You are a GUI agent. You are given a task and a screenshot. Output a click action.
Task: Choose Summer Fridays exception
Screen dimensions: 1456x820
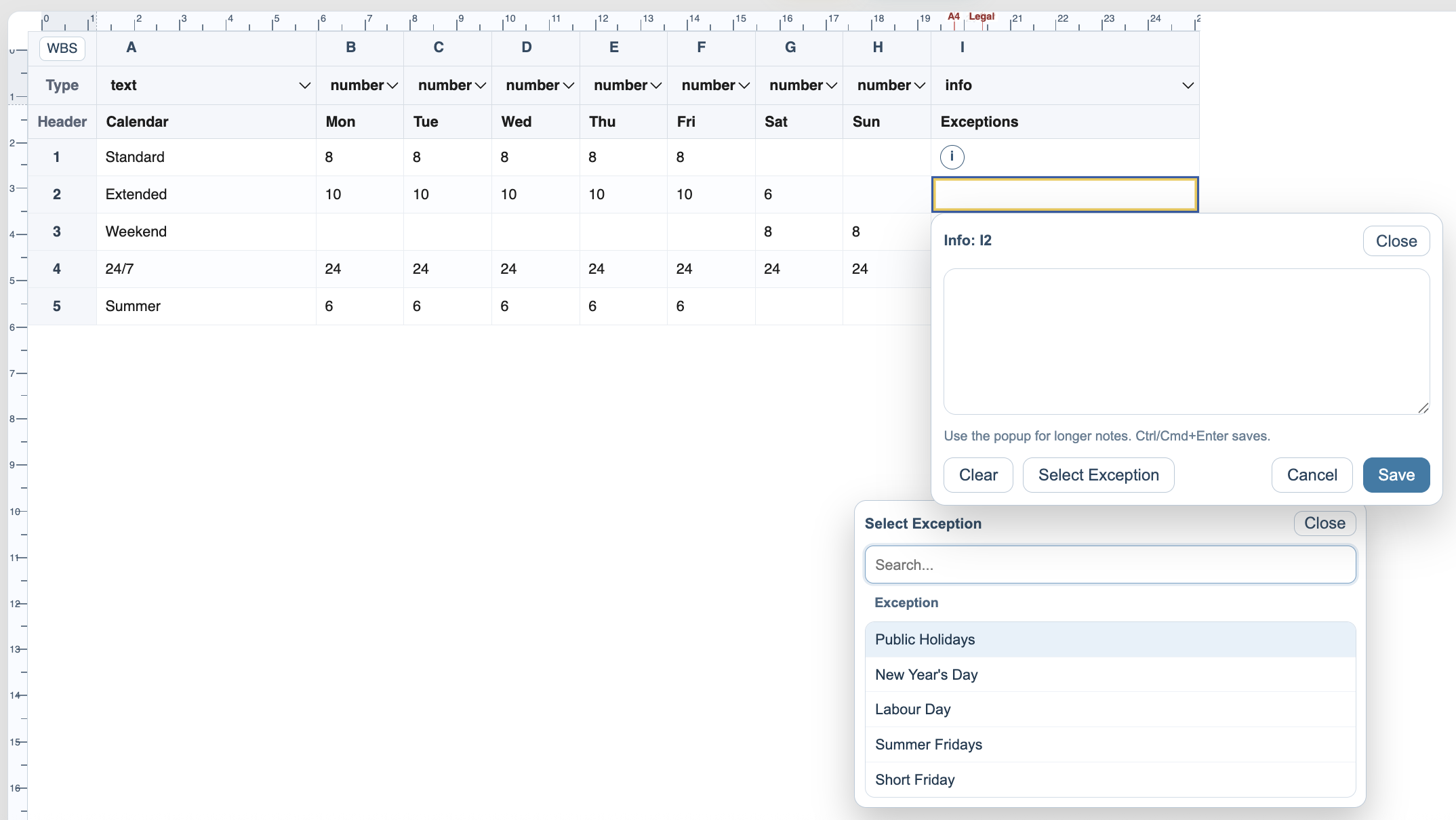point(1110,745)
